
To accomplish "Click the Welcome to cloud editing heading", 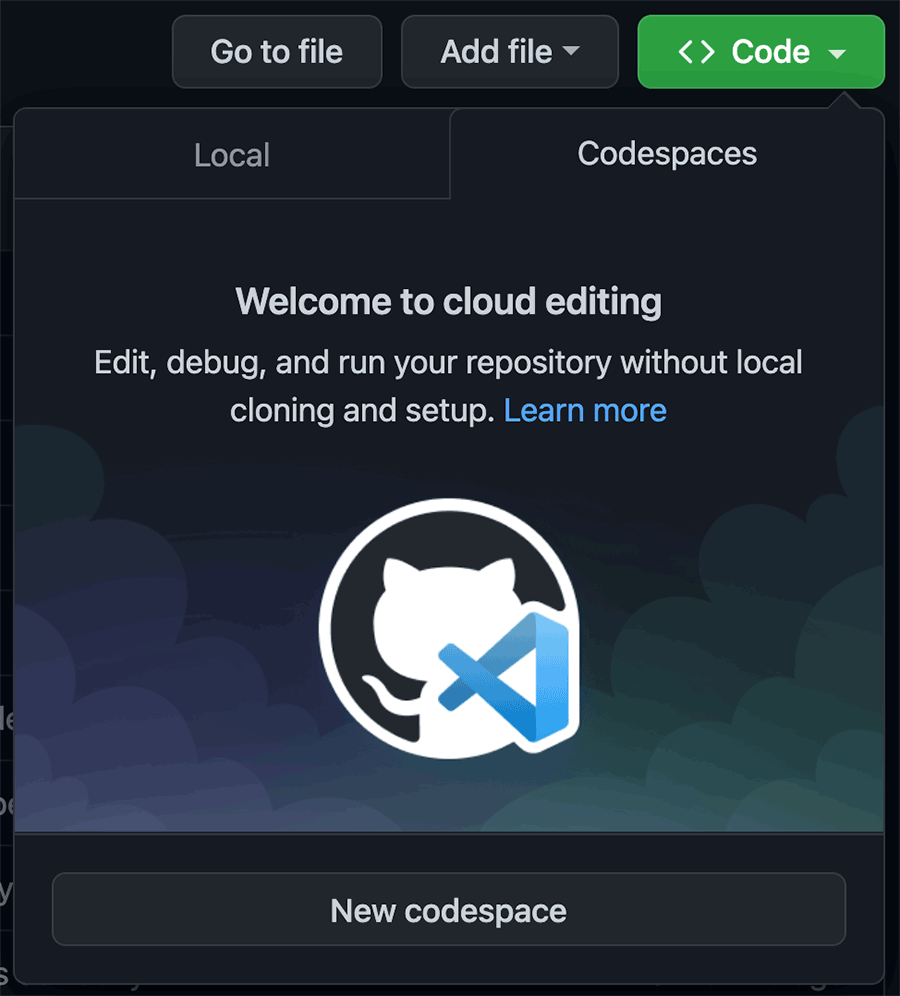I will click(448, 301).
